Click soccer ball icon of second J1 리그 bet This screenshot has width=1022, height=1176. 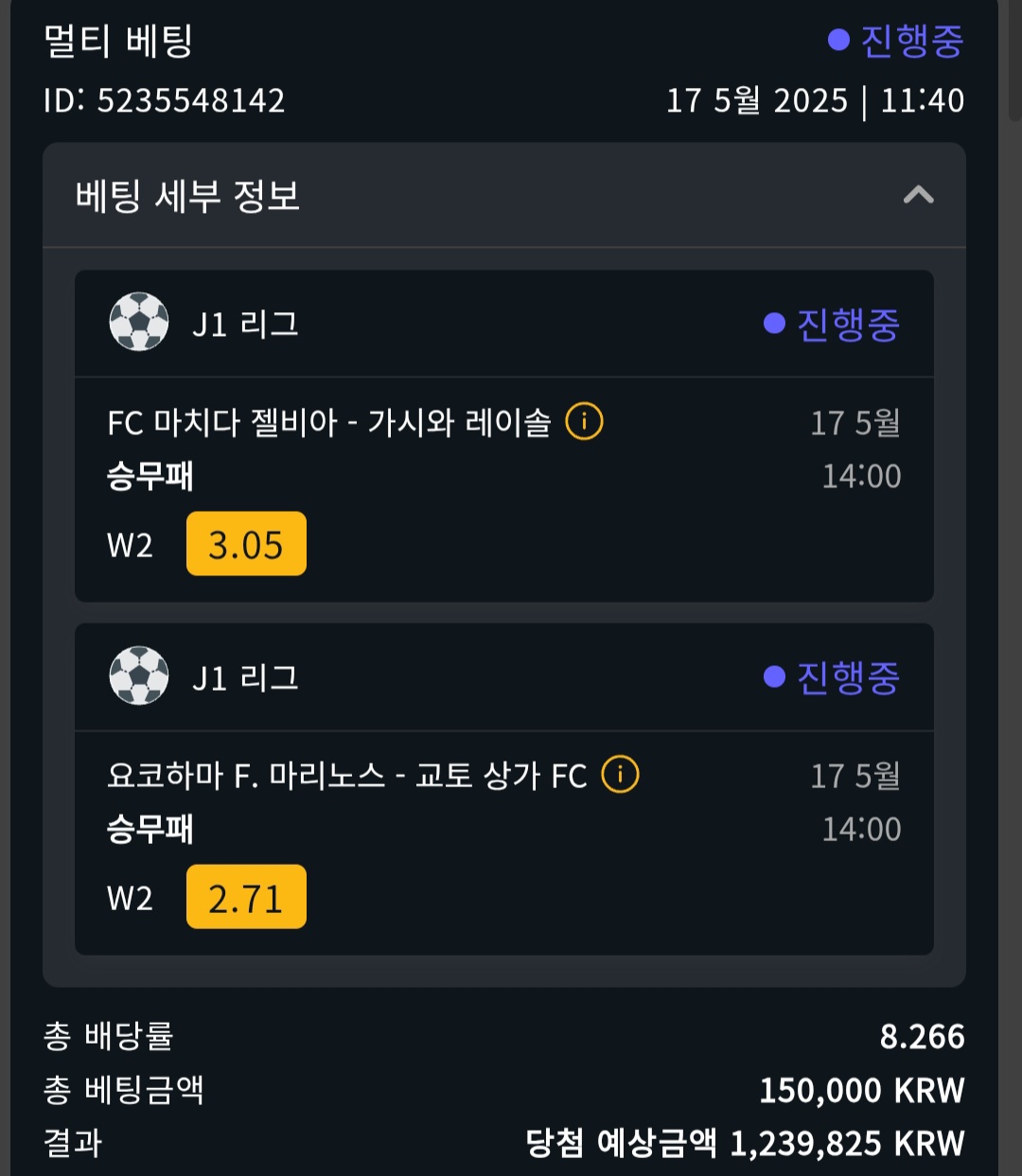point(139,676)
